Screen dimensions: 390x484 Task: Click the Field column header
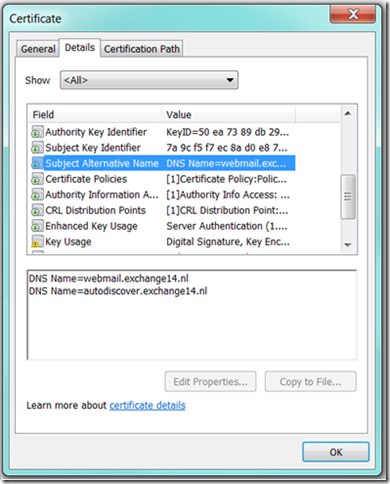click(95, 115)
